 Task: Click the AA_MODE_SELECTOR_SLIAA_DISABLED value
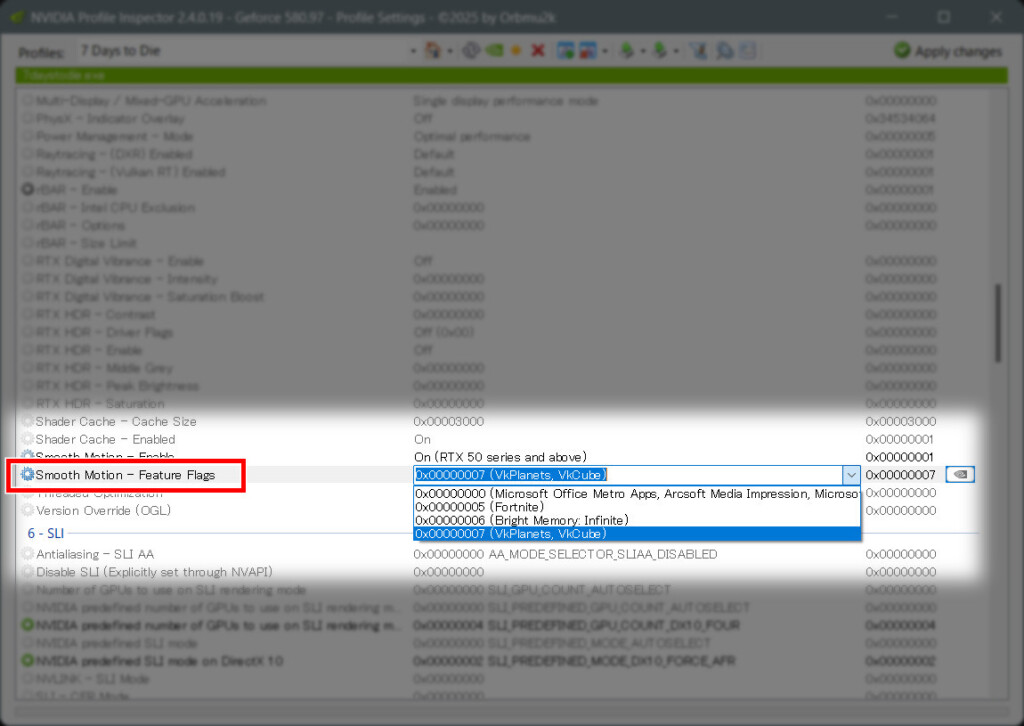point(603,554)
